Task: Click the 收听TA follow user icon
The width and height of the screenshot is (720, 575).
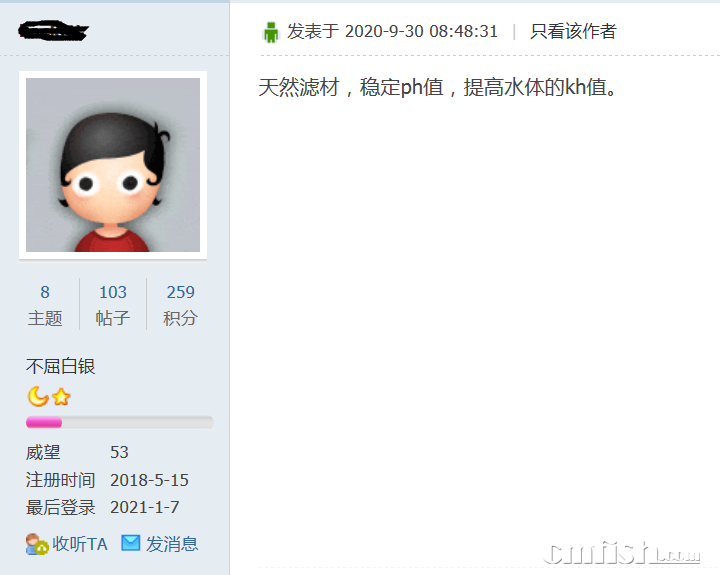Action: click(x=37, y=544)
